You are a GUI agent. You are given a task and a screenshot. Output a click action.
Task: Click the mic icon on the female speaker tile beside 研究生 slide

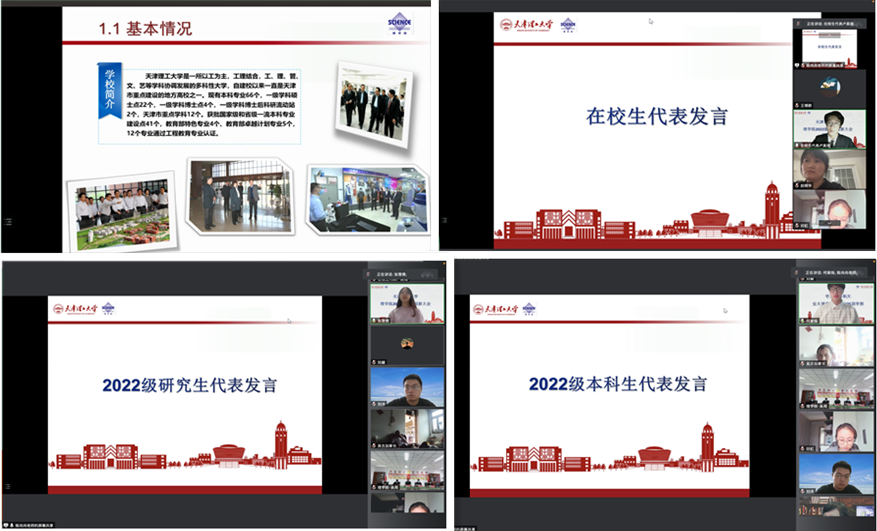coord(376,319)
